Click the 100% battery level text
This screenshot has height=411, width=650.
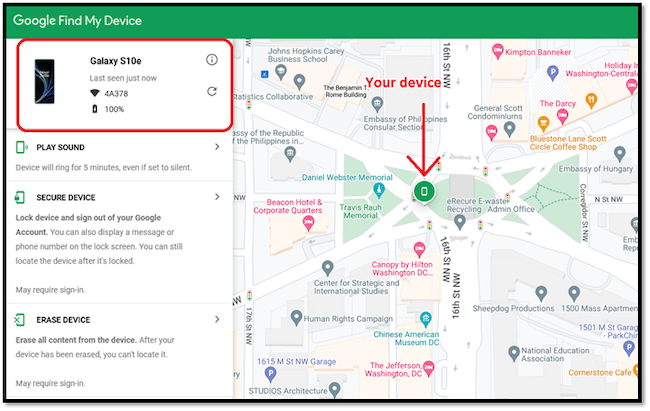click(114, 109)
